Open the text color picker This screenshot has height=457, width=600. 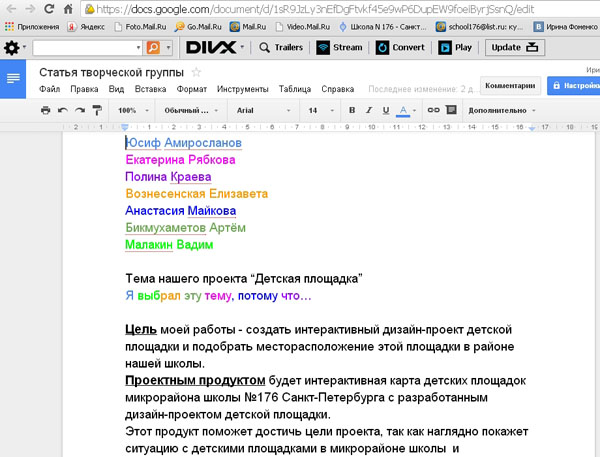coord(404,110)
